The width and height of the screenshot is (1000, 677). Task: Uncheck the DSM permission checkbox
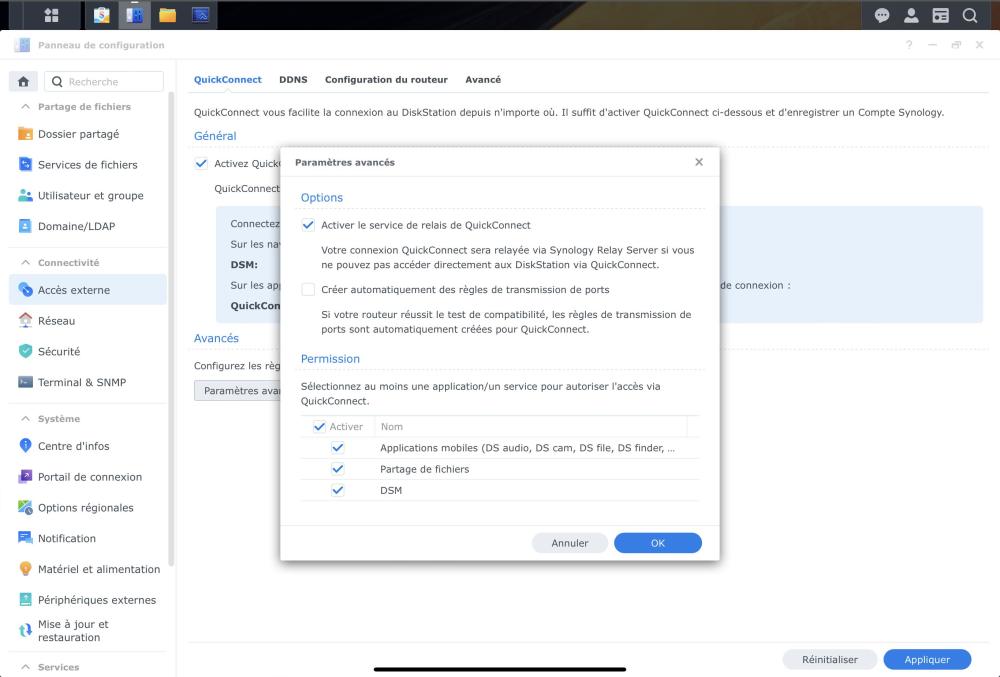point(337,490)
